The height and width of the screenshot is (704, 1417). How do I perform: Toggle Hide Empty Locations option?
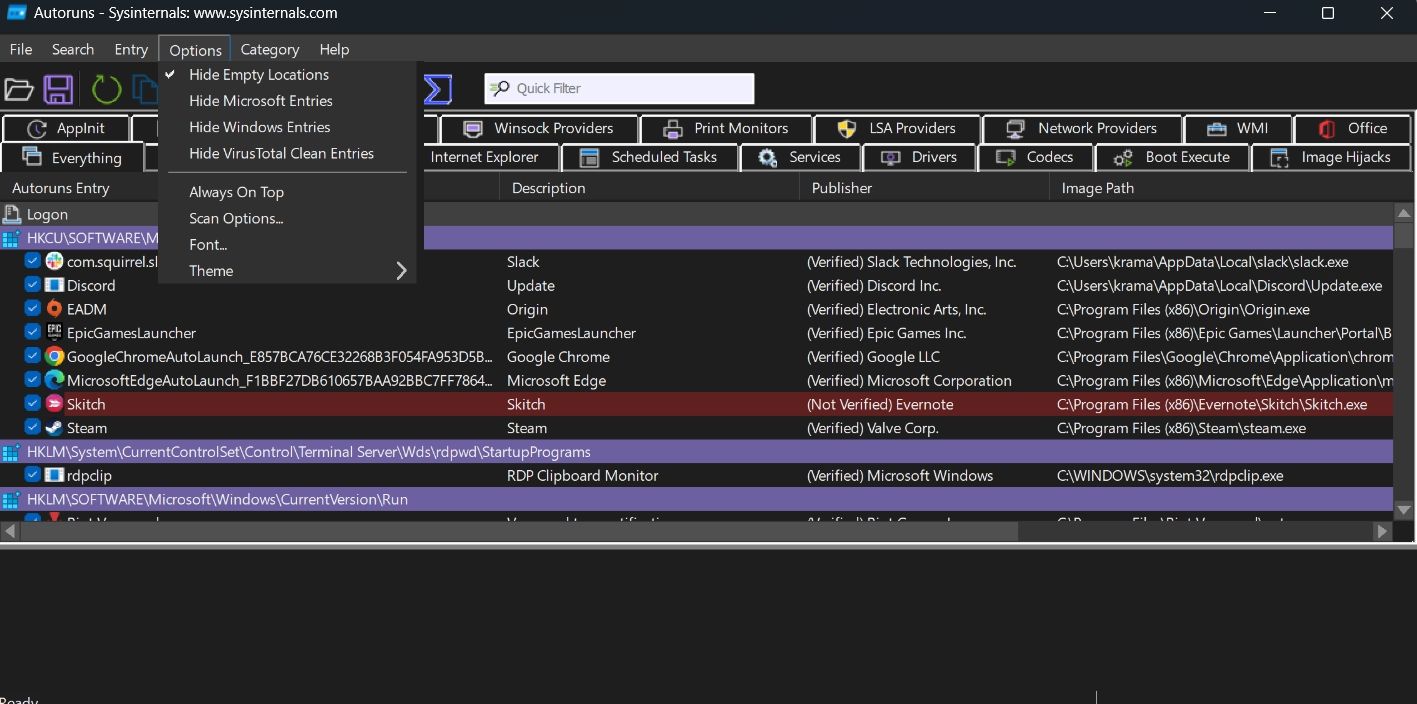coord(286,75)
